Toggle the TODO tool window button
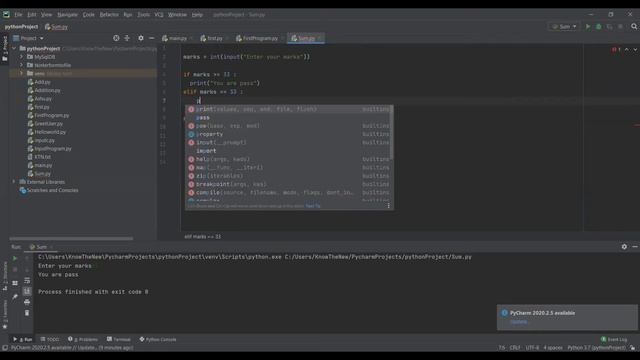Screen dimensions: 640x360 [50, 339]
